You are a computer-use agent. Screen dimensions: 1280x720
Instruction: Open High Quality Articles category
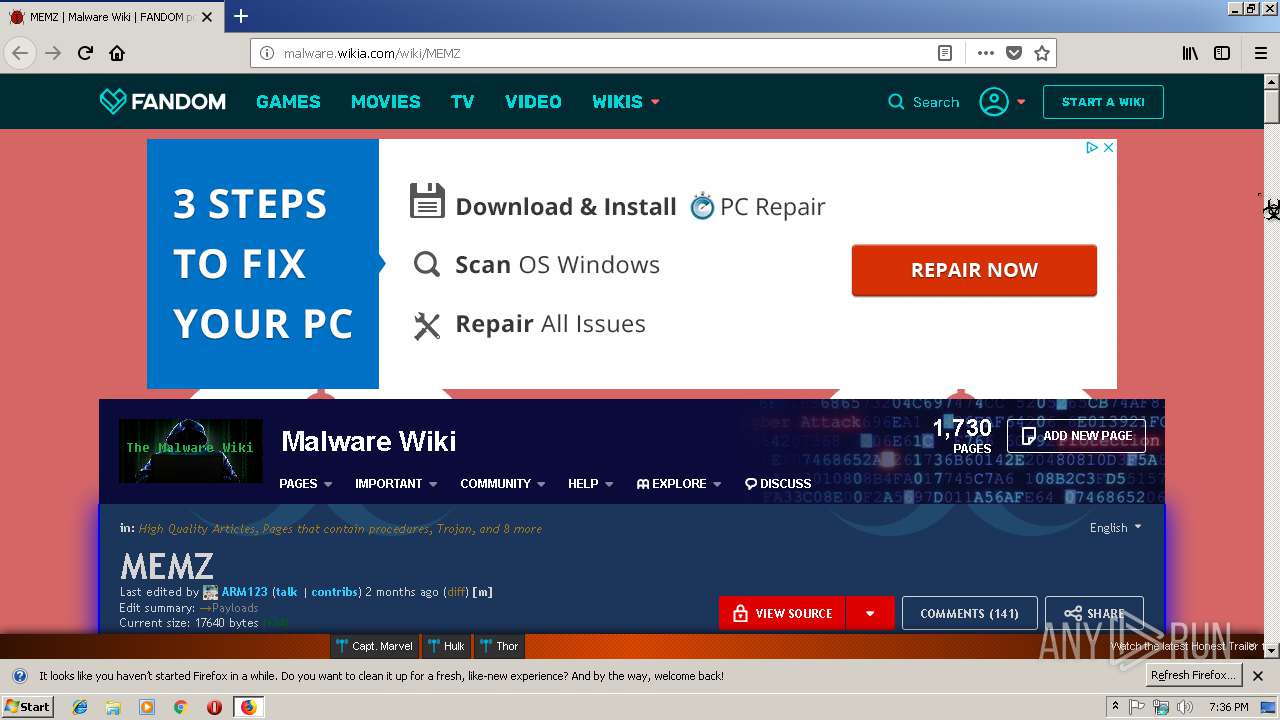(x=199, y=528)
